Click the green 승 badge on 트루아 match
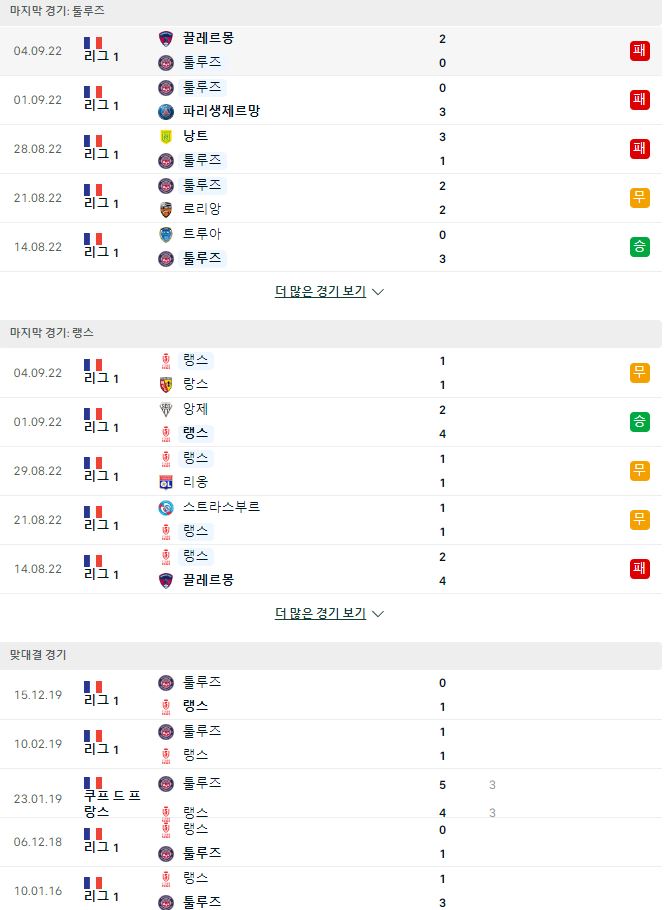 pyautogui.click(x=640, y=247)
